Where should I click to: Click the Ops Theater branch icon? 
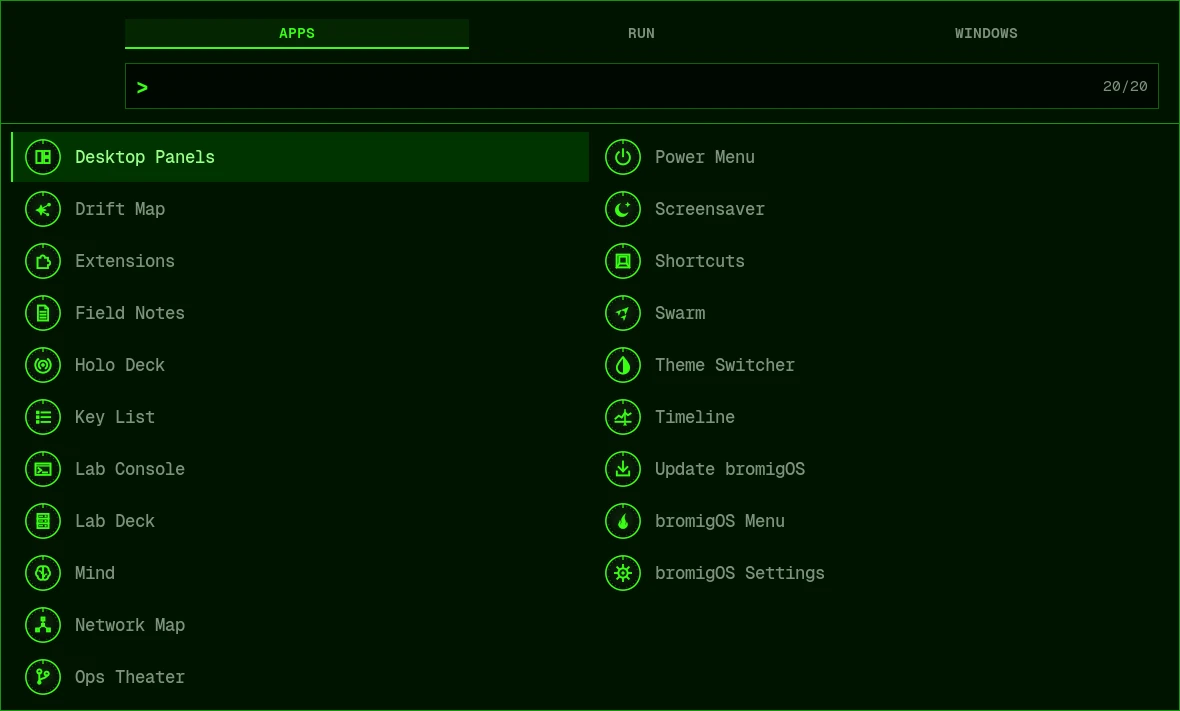coord(43,676)
